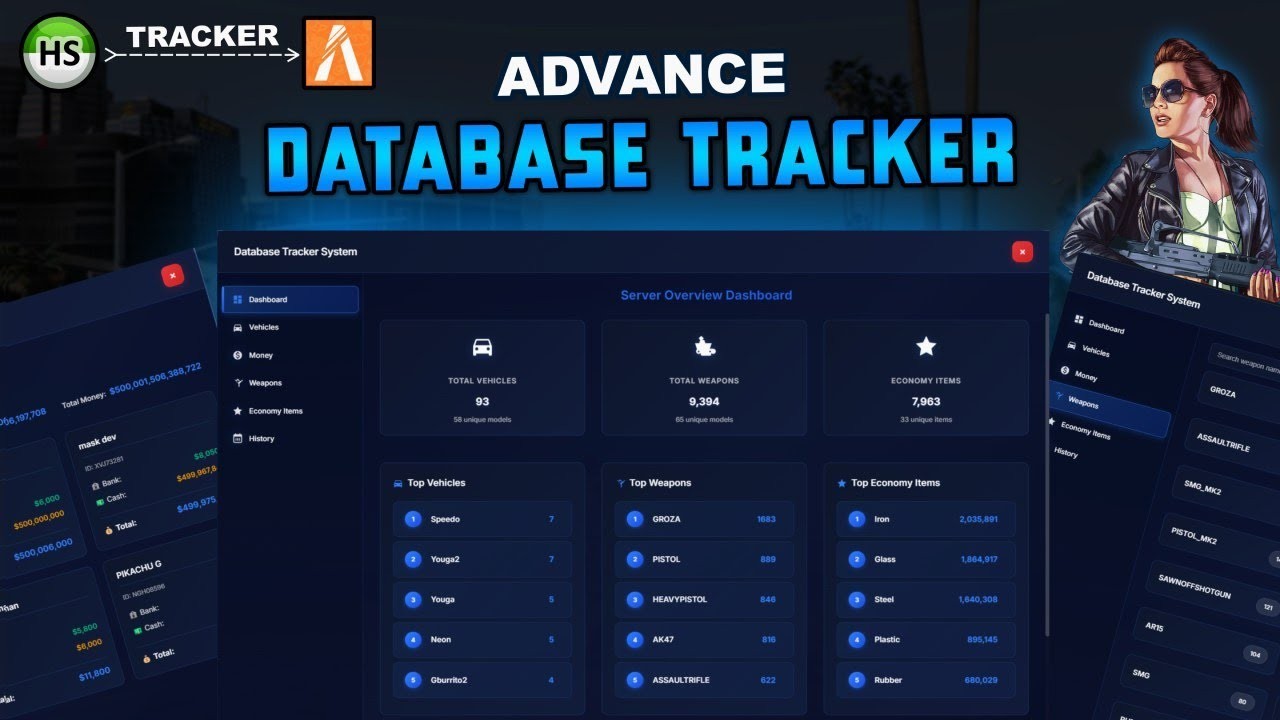Select the ASSAULTRIFLE row in Top Weapons
Viewport: 1280px width, 720px height.
click(x=705, y=680)
